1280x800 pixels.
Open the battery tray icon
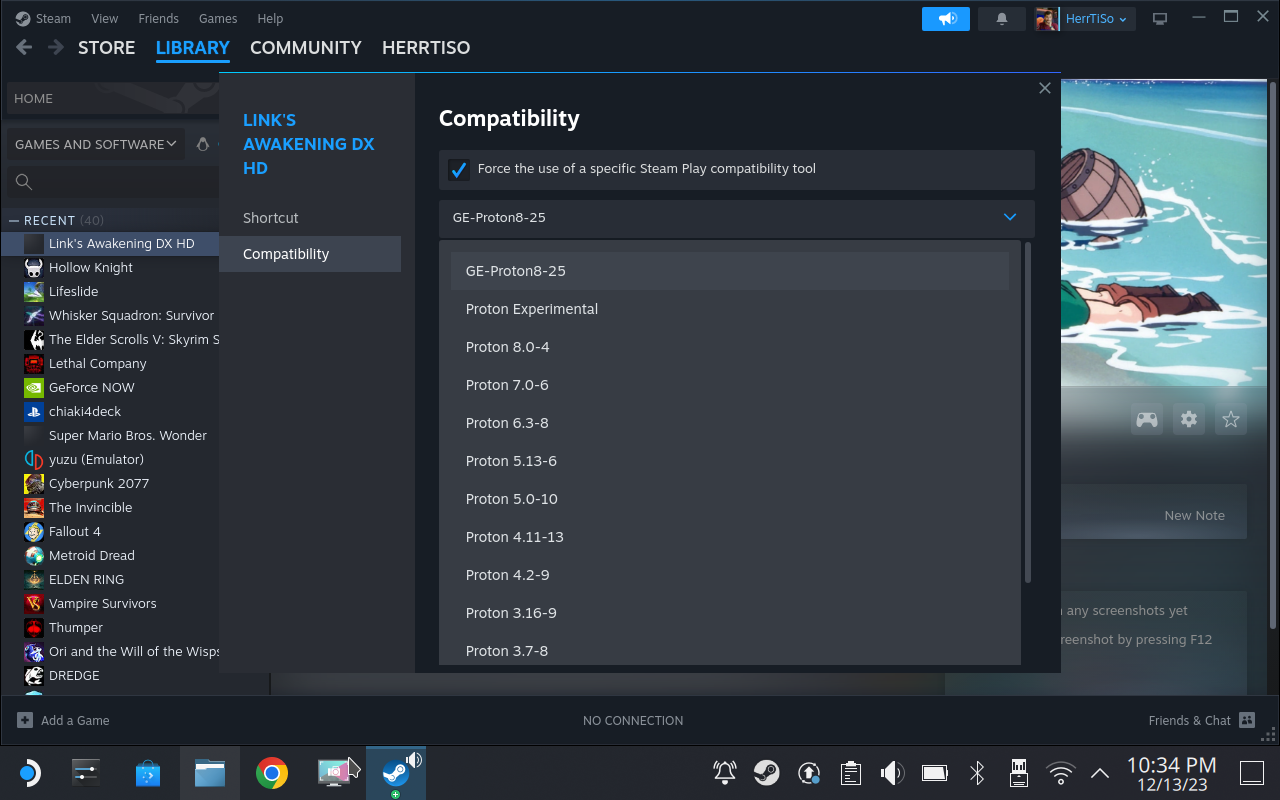tap(935, 772)
